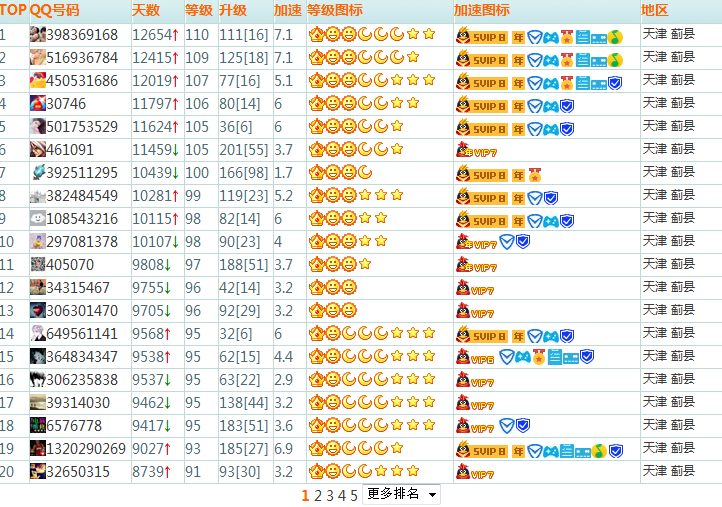Click the green music icon in row 1320290269
The image size is (722, 507).
click(x=599, y=451)
